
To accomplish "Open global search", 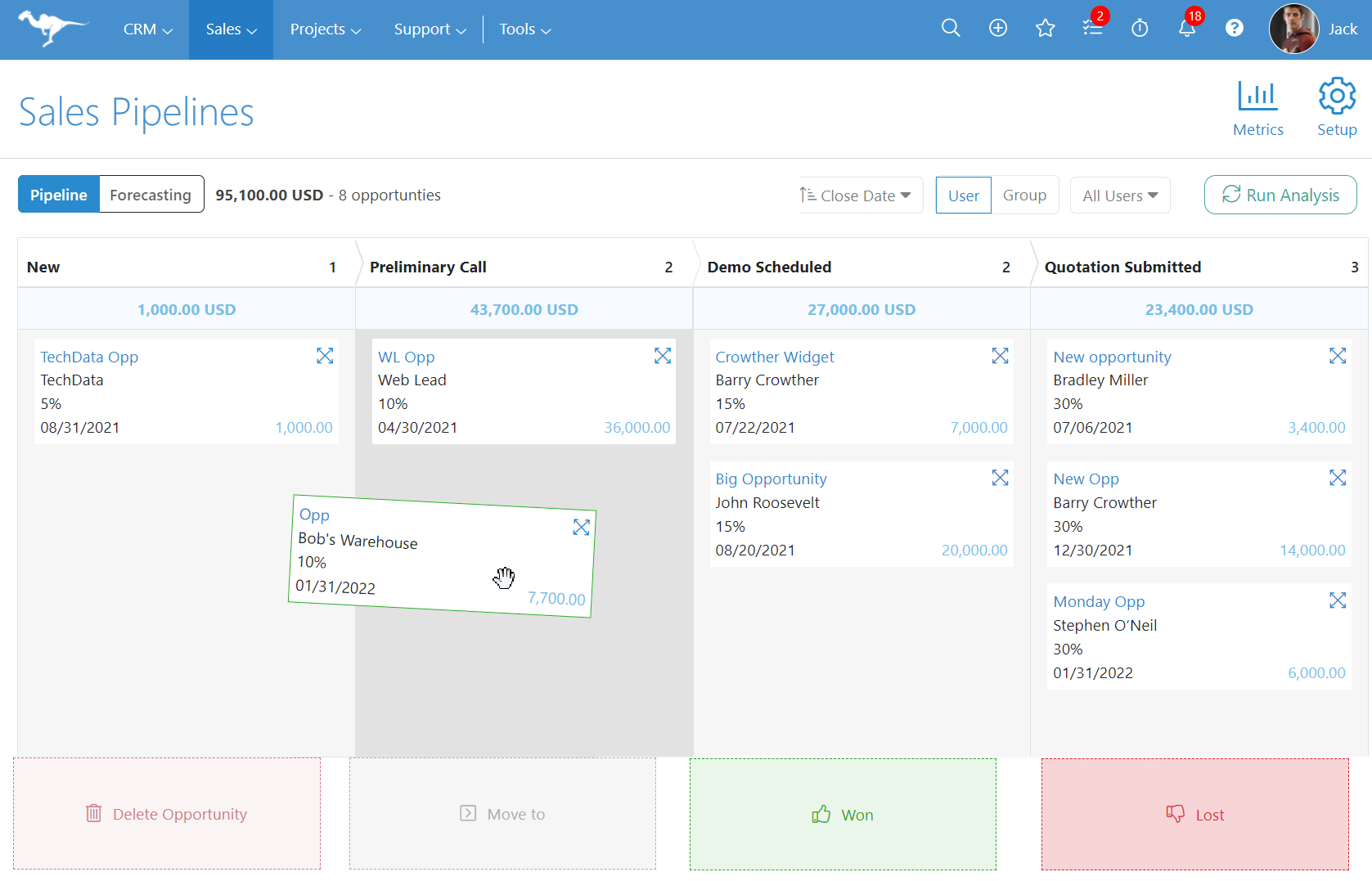I will 951,28.
